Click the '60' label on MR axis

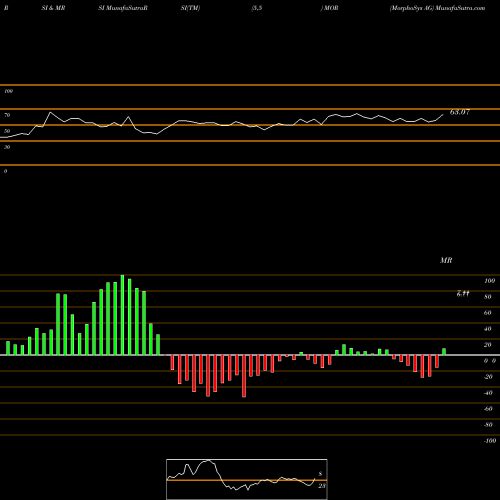point(488,313)
